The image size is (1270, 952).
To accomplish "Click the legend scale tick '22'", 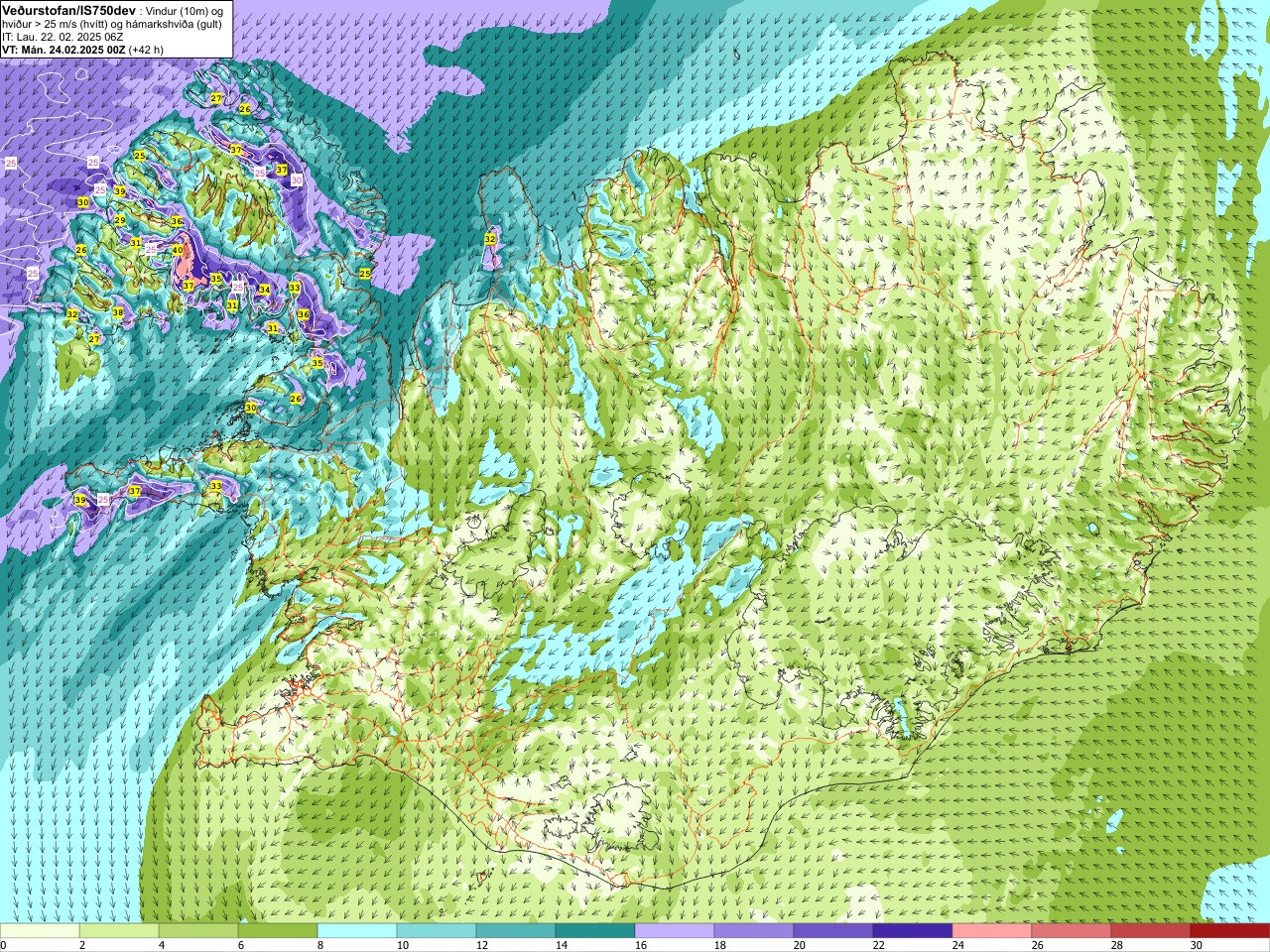I will [879, 945].
